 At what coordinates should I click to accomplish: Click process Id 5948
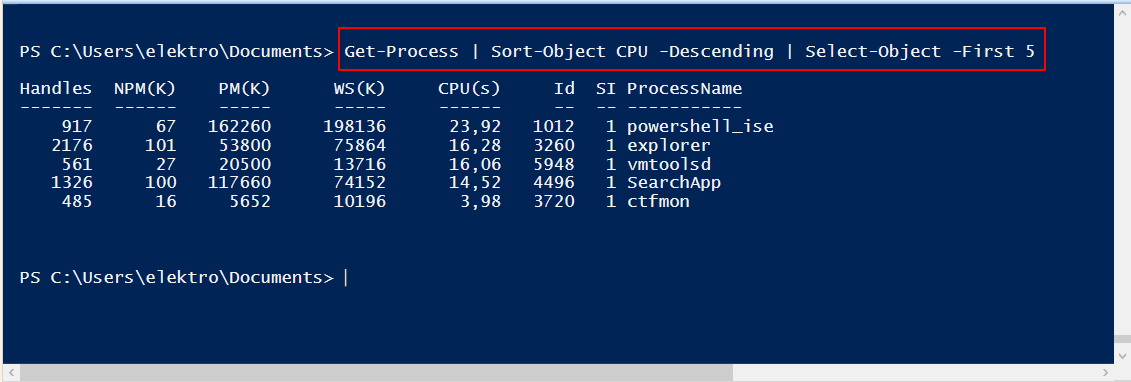[x=553, y=164]
